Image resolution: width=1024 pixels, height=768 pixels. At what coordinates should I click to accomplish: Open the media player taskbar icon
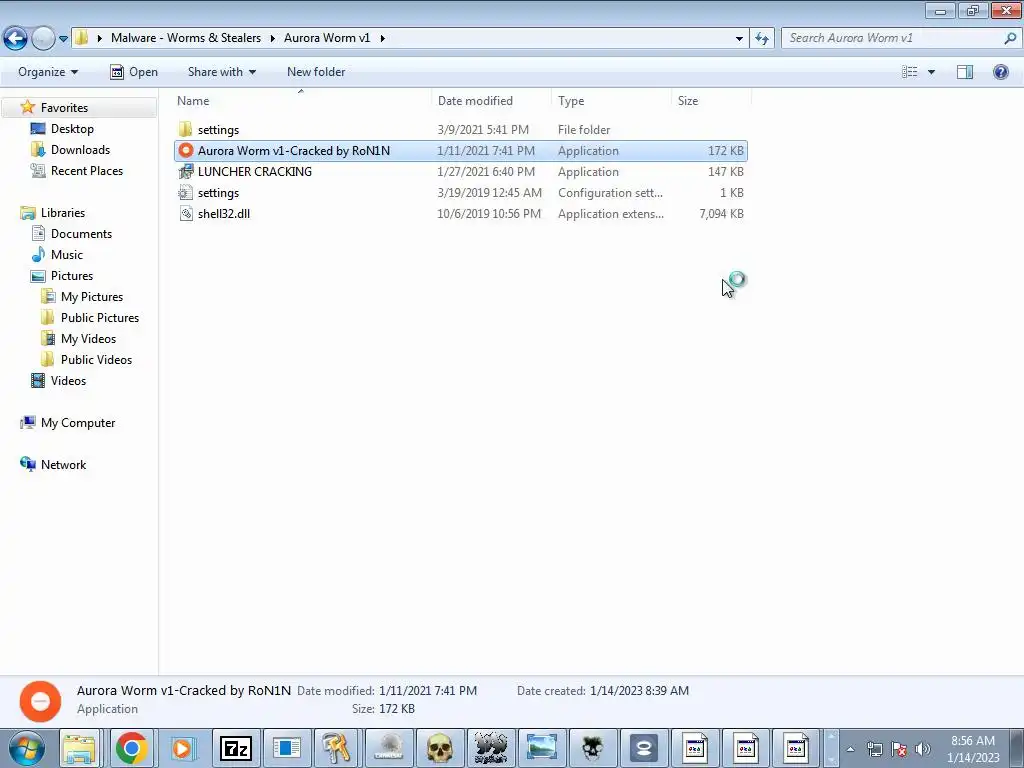click(183, 748)
